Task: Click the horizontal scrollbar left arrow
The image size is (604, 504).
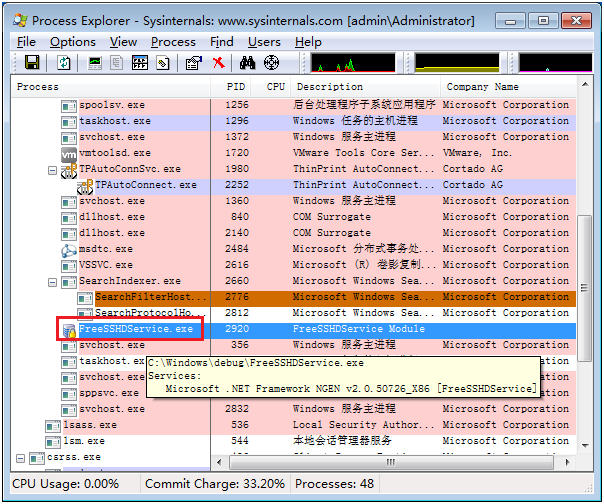Action: click(x=219, y=462)
